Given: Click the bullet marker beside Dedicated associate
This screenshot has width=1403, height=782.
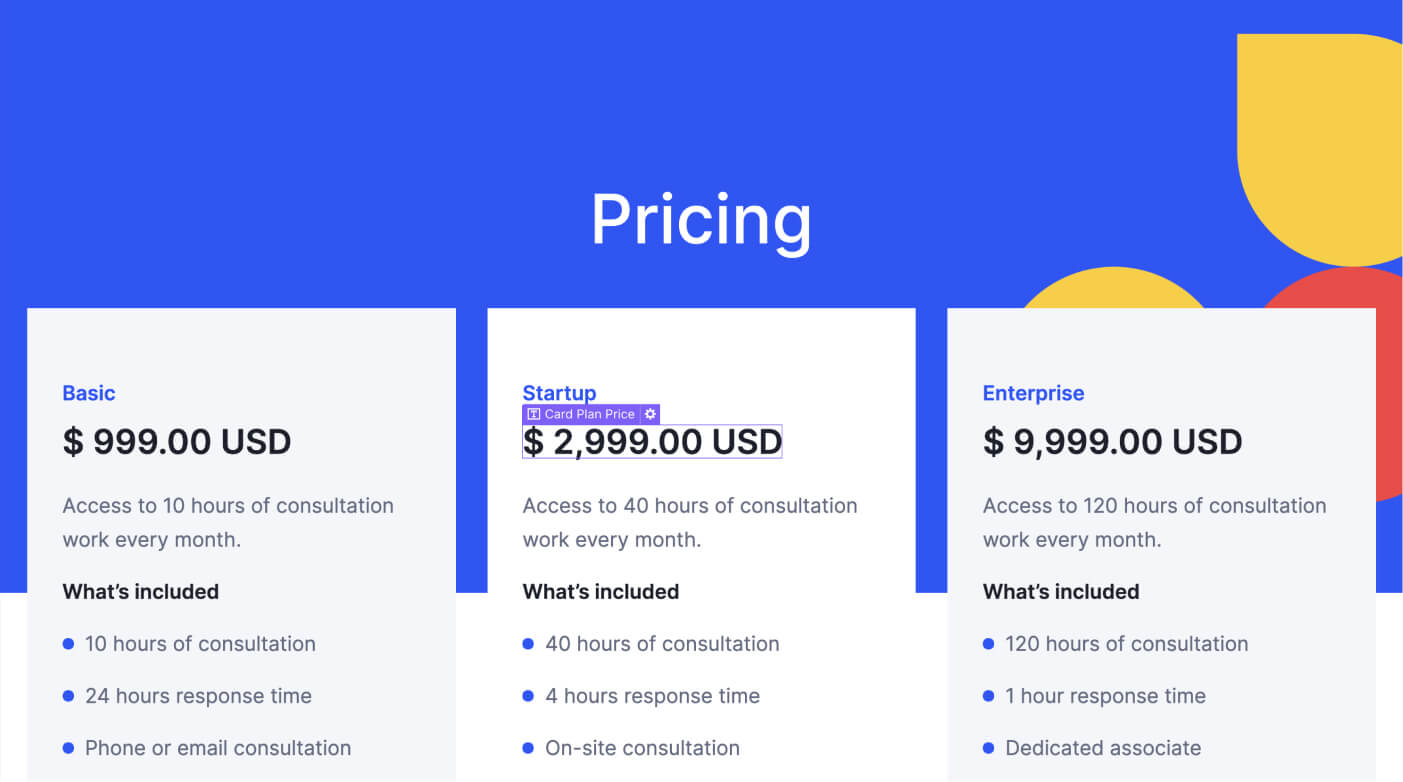Looking at the screenshot, I should [x=988, y=748].
